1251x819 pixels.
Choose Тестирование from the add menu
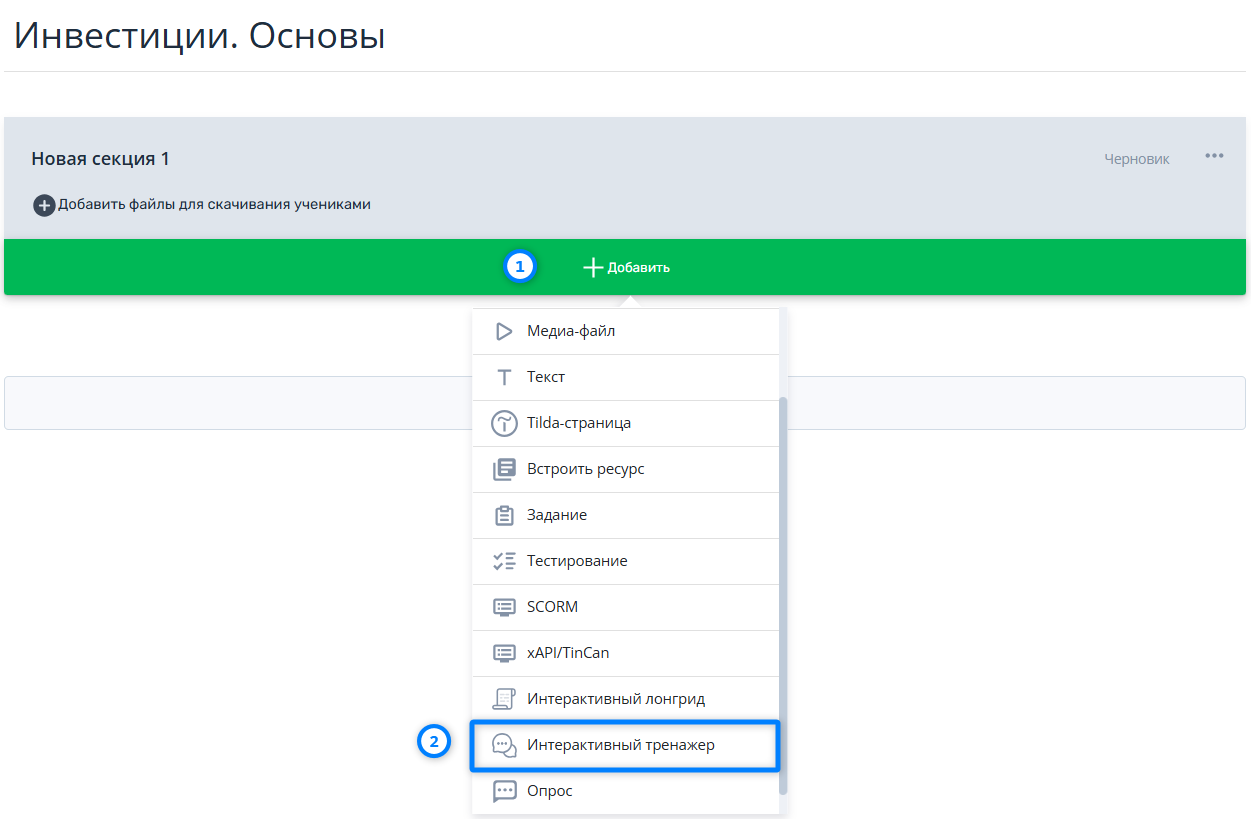click(577, 561)
